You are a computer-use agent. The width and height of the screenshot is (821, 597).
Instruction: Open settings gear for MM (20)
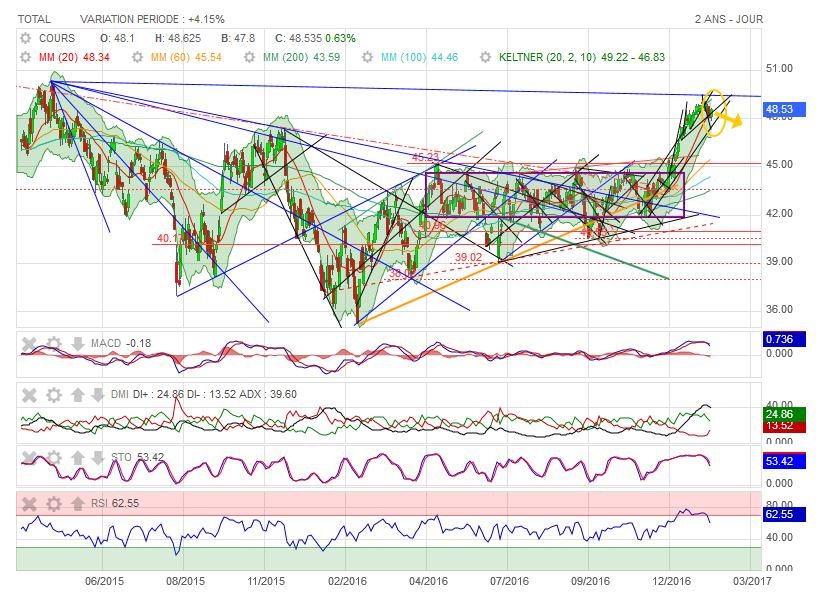point(25,57)
